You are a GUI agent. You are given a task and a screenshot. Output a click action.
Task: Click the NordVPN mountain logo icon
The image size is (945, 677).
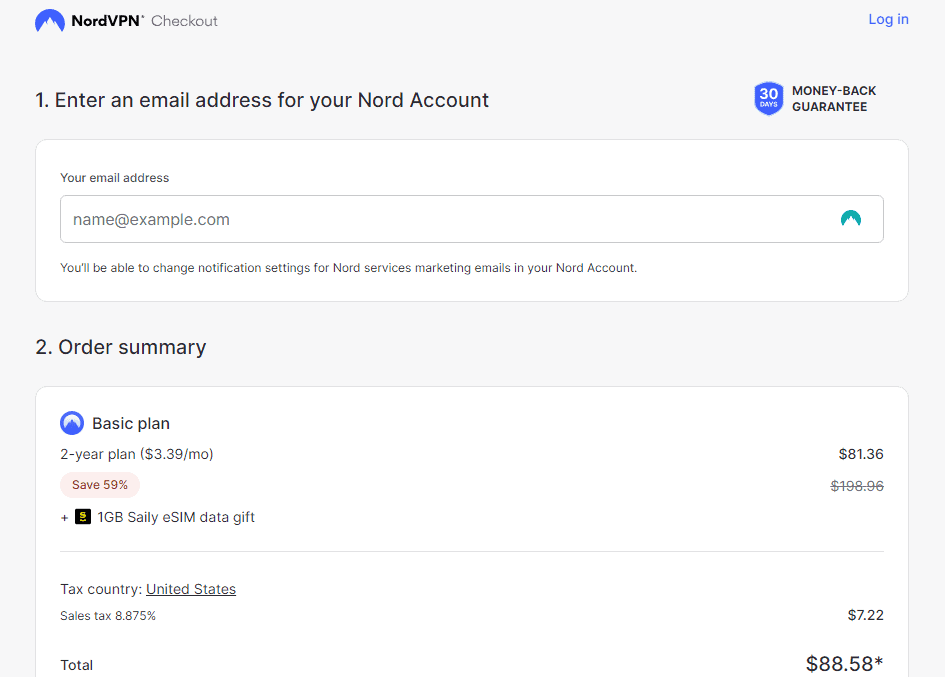[x=50, y=20]
